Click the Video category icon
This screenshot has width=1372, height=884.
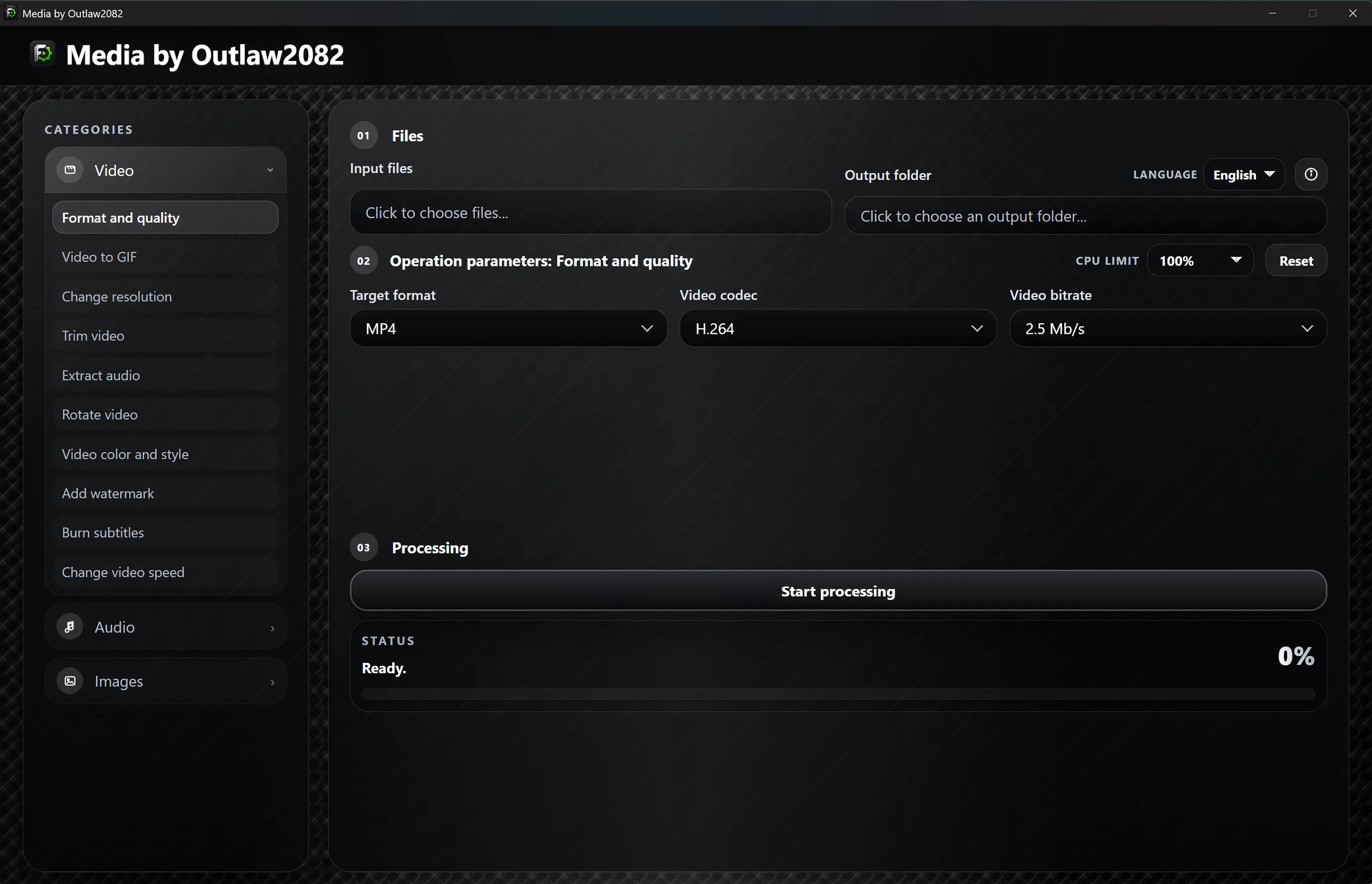(70, 170)
